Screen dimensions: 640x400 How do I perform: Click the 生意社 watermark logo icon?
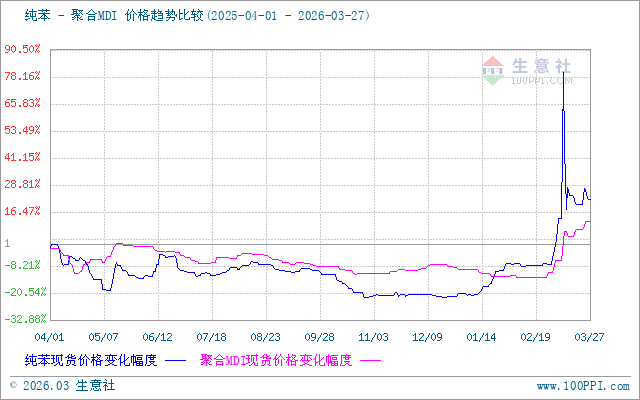pyautogui.click(x=492, y=69)
